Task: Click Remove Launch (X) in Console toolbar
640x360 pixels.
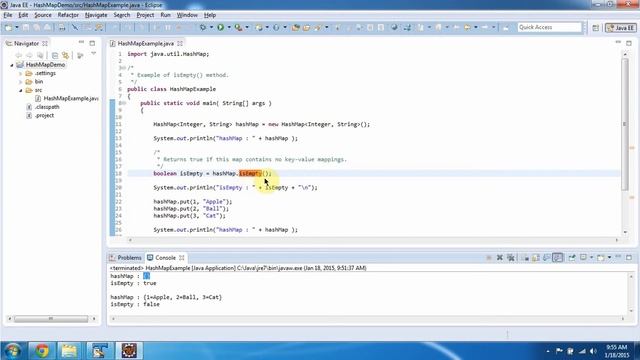Action: tap(500, 258)
